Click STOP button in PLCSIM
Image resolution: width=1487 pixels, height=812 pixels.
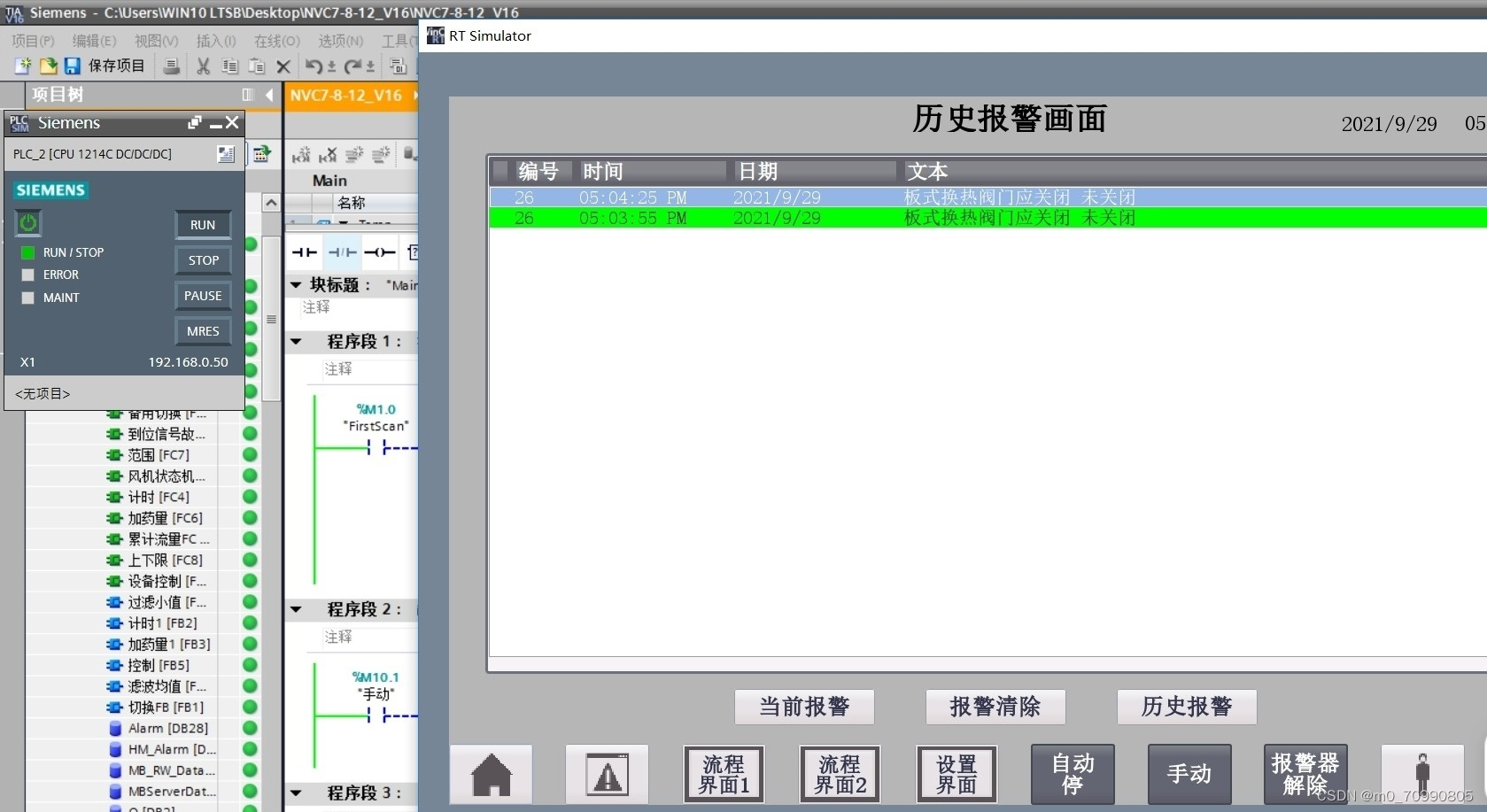click(x=203, y=260)
